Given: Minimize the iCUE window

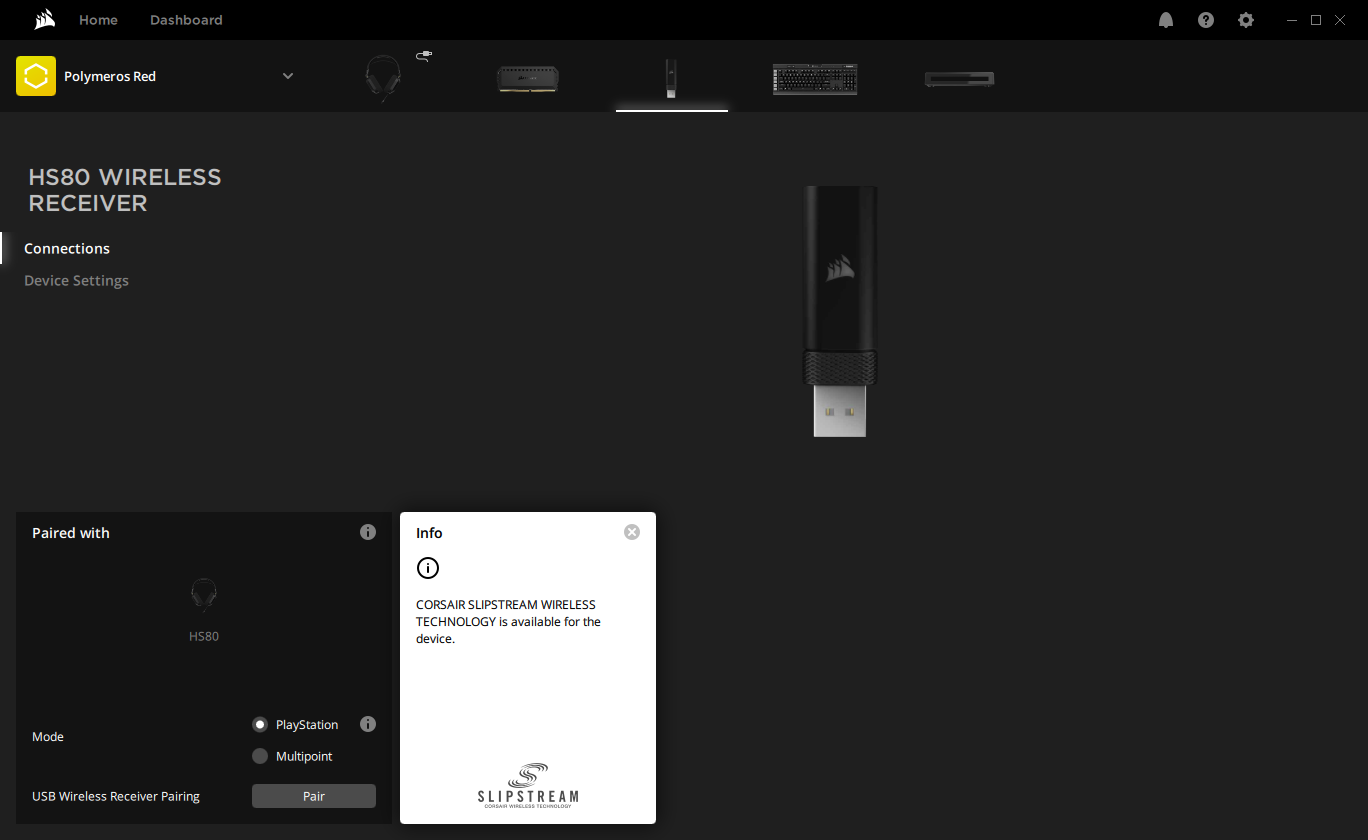Looking at the screenshot, I should [x=1291, y=20].
